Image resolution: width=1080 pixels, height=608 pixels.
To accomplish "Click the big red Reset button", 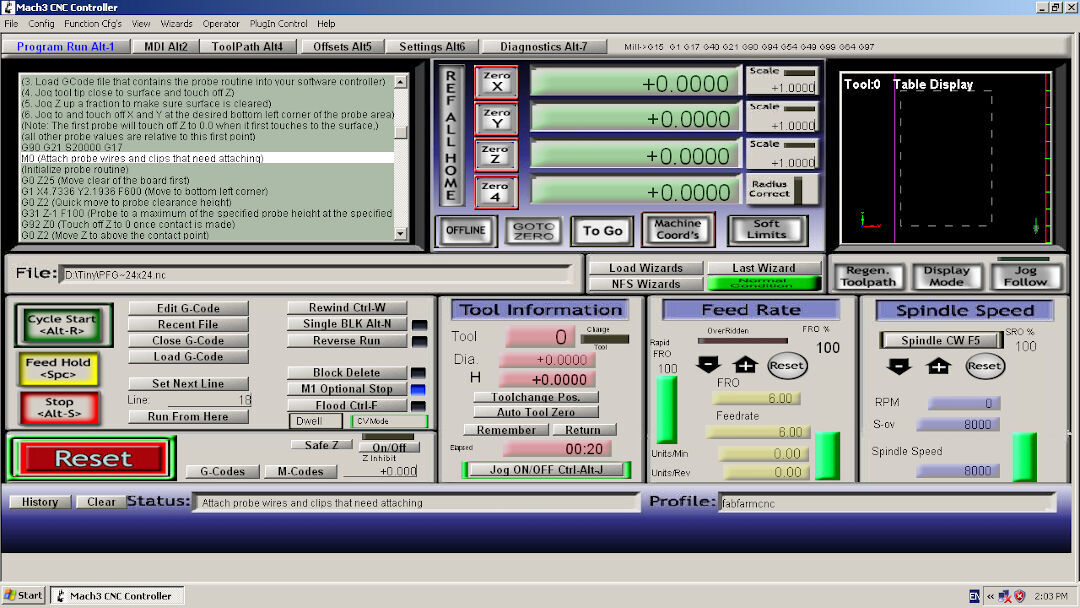I will click(92, 458).
